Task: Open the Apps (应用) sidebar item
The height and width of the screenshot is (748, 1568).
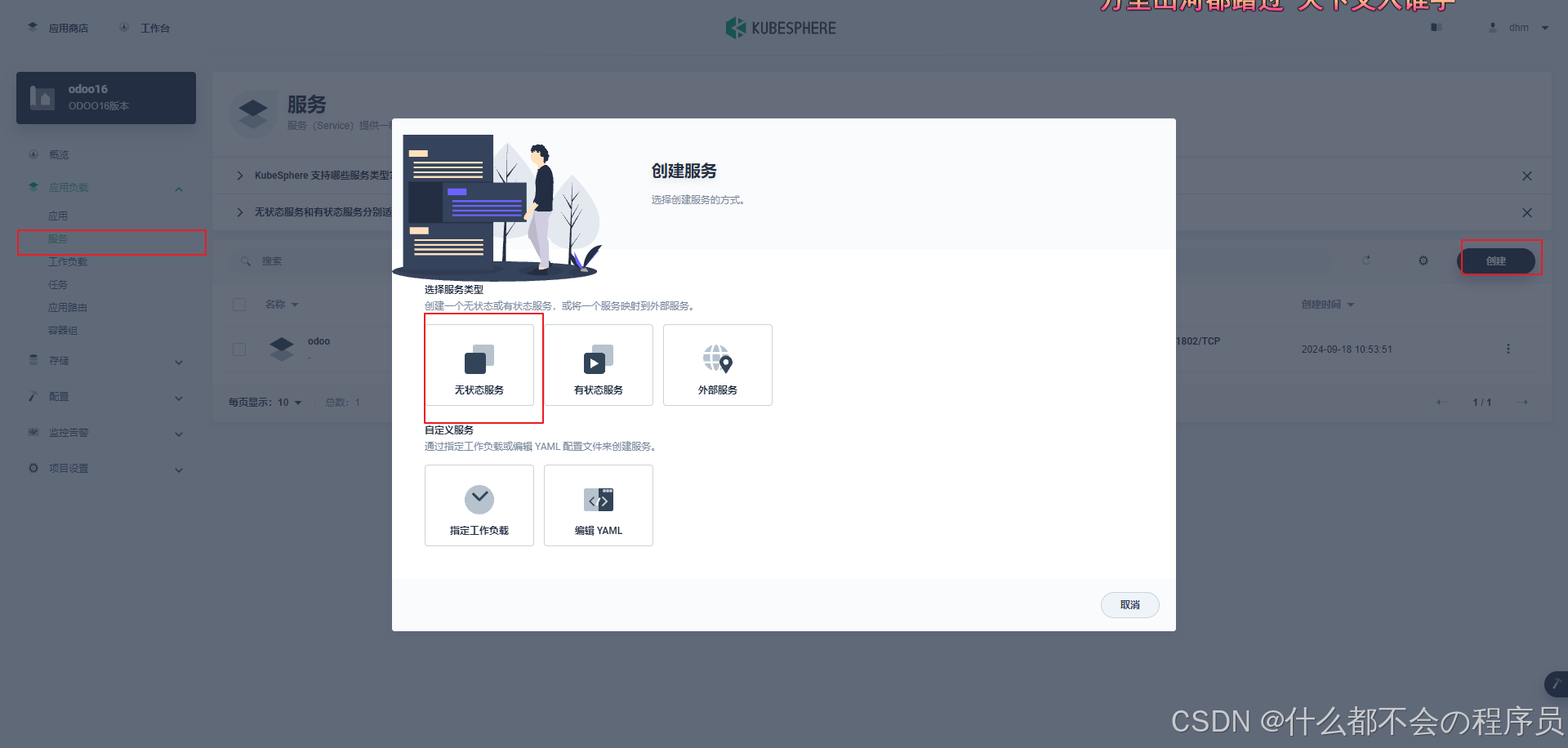Action: pyautogui.click(x=58, y=216)
